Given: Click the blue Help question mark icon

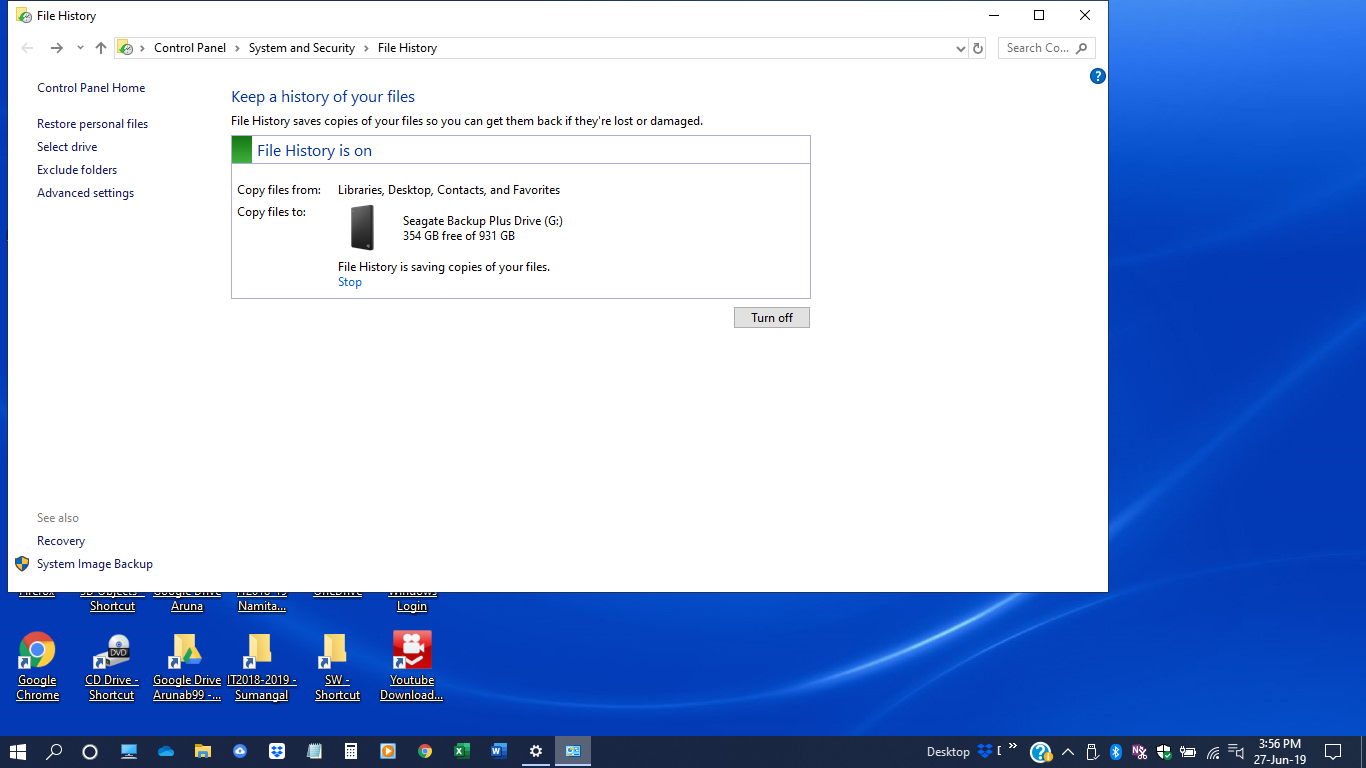Looking at the screenshot, I should (1097, 76).
